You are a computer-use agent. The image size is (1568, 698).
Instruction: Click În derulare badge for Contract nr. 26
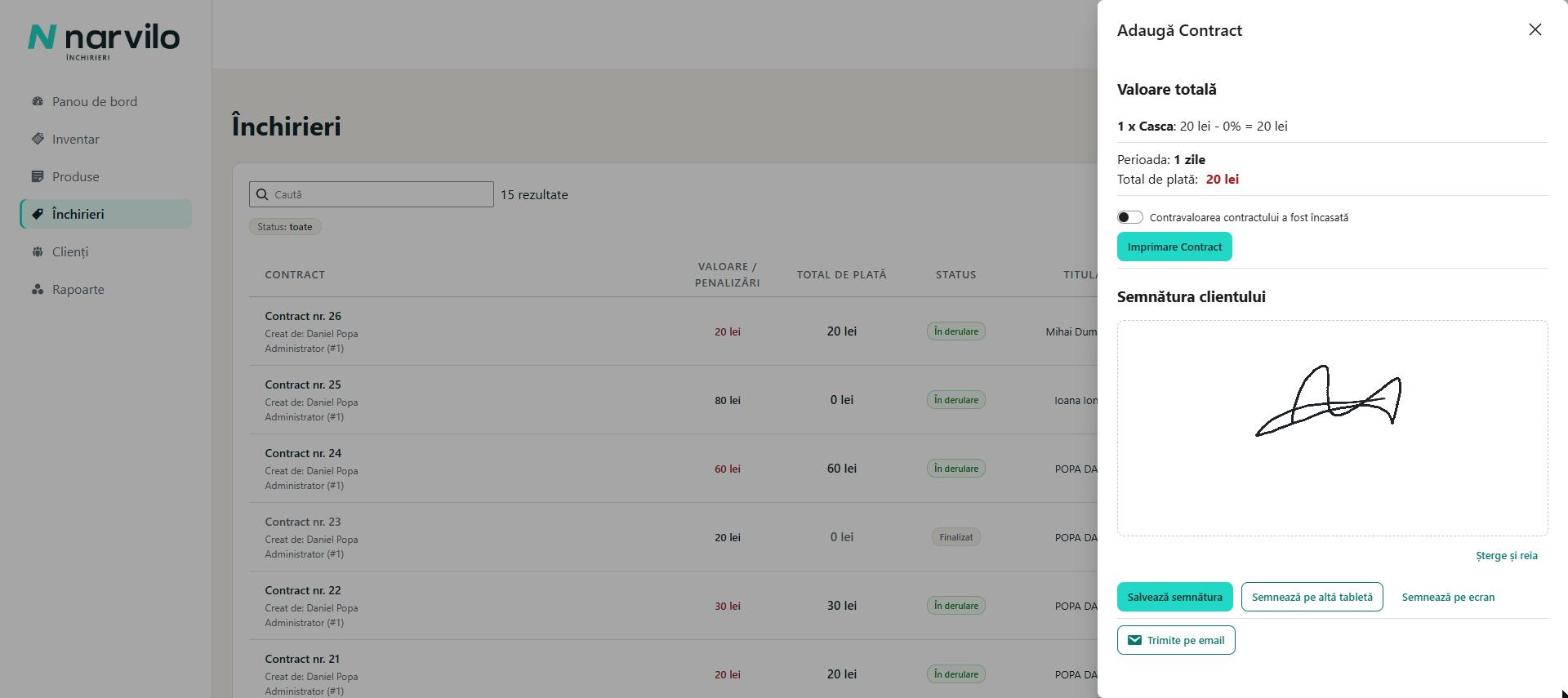[956, 331]
